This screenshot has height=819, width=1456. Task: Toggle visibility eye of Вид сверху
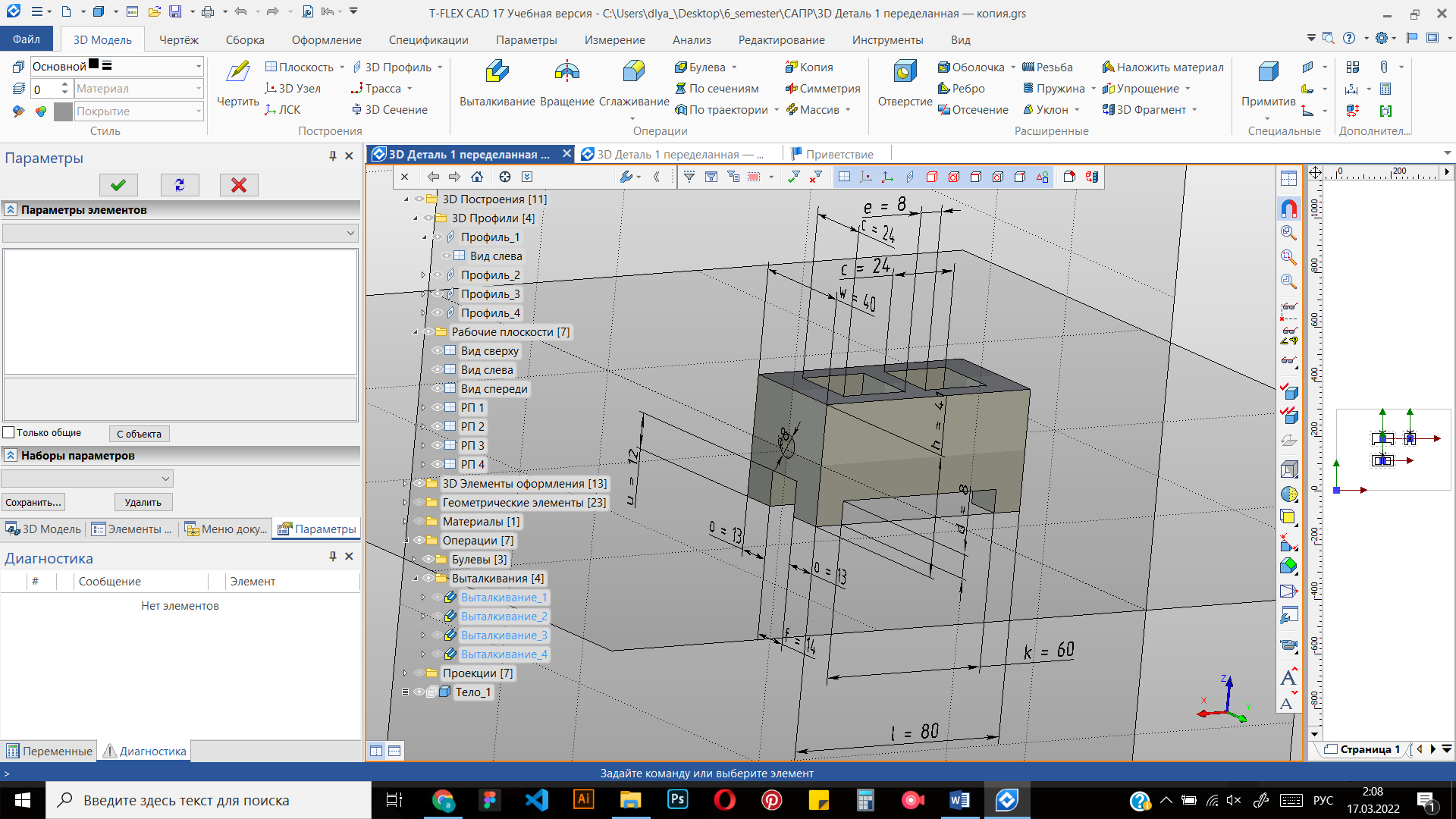coord(438,351)
